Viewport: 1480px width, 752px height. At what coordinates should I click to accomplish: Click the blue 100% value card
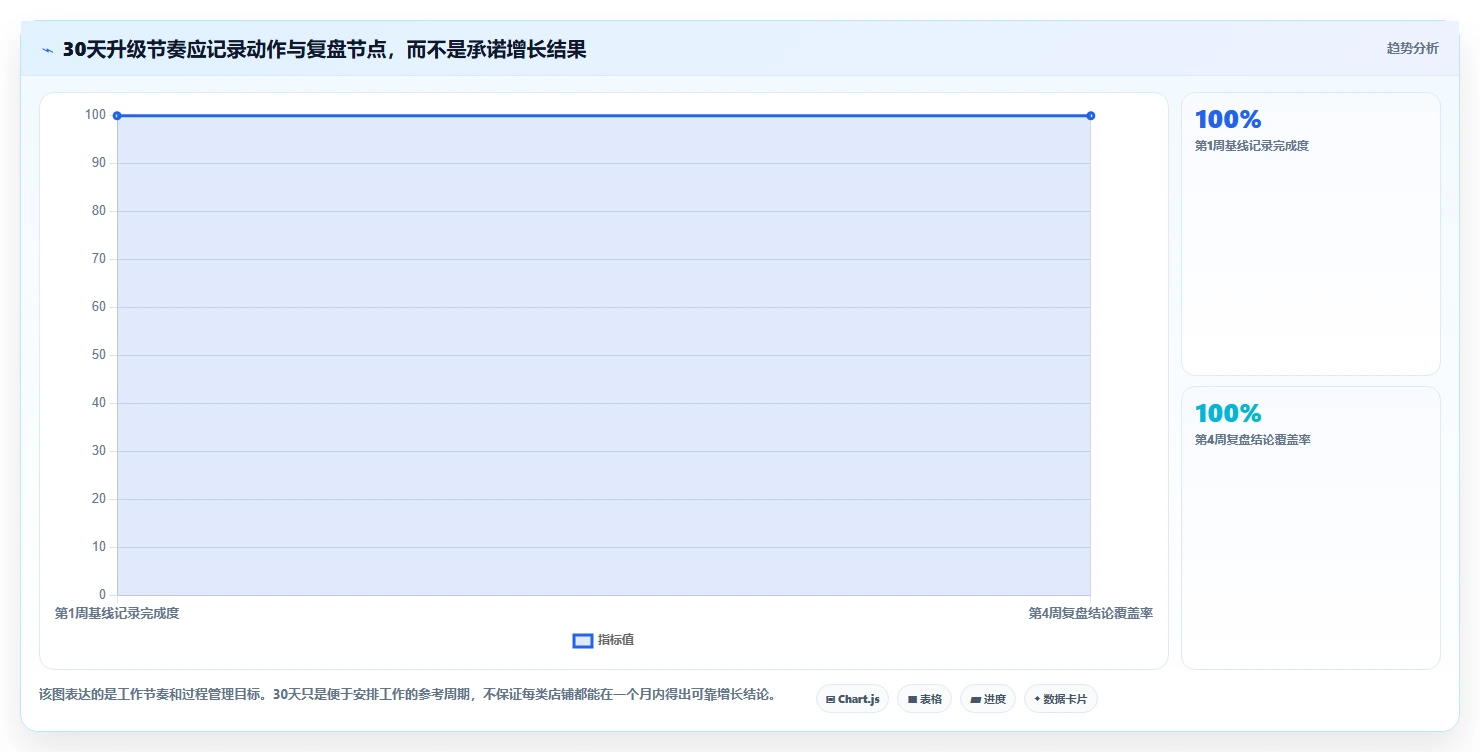pyautogui.click(x=1310, y=234)
